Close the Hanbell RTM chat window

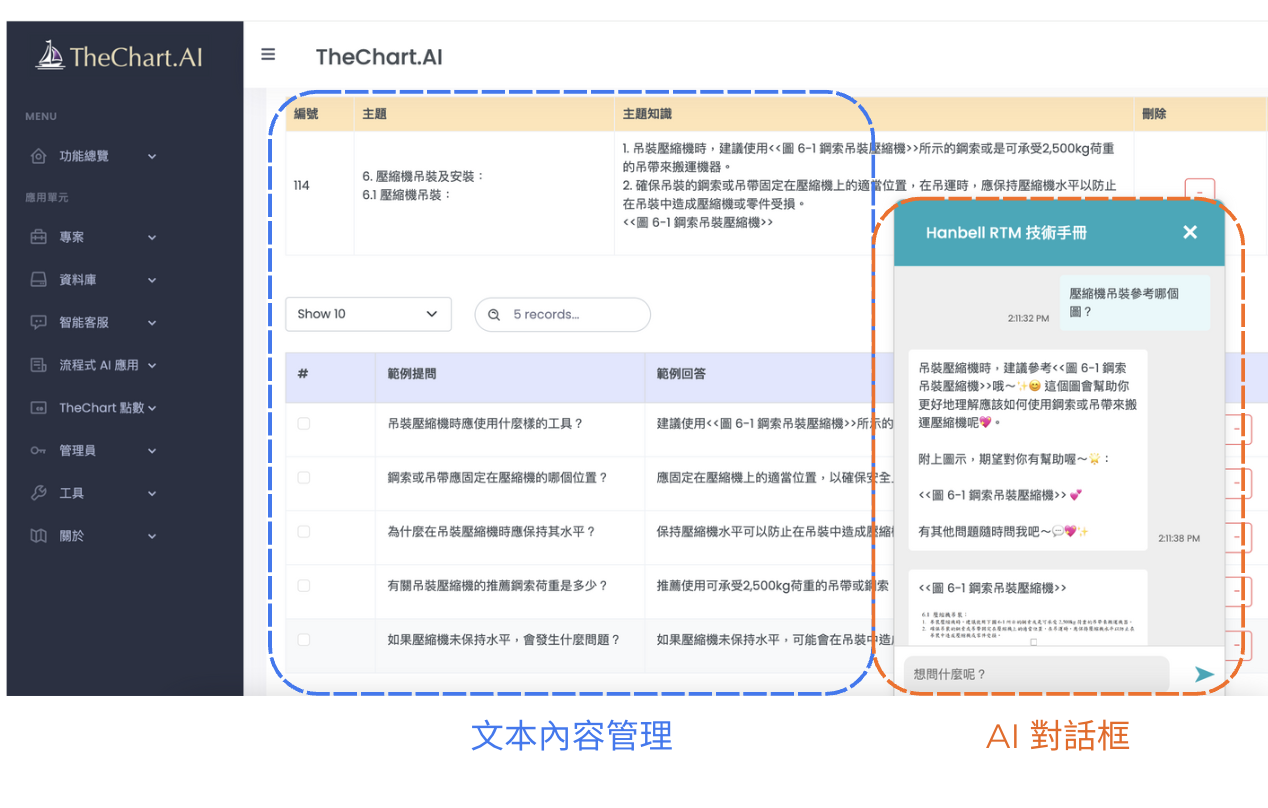1189,232
